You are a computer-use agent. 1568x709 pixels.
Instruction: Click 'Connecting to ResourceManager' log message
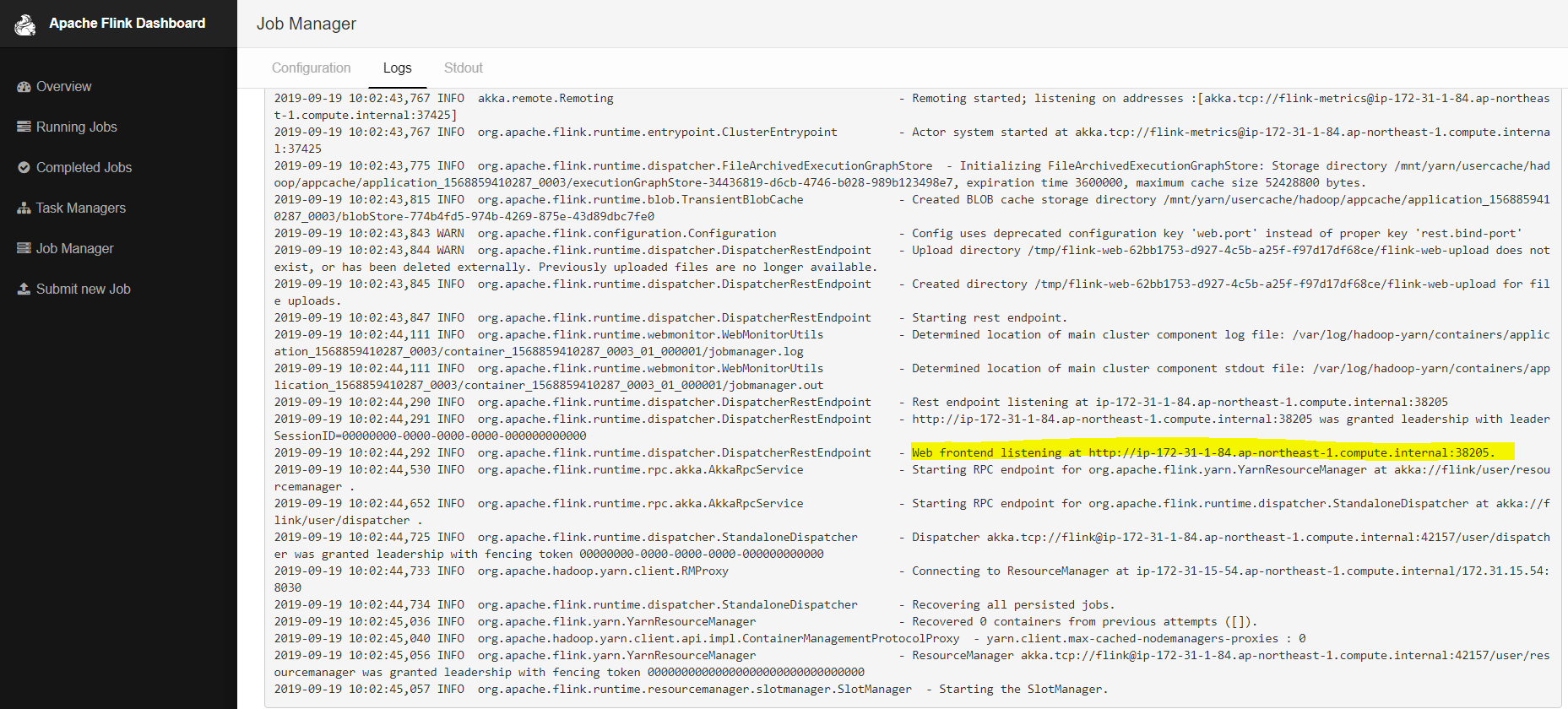click(x=1231, y=571)
